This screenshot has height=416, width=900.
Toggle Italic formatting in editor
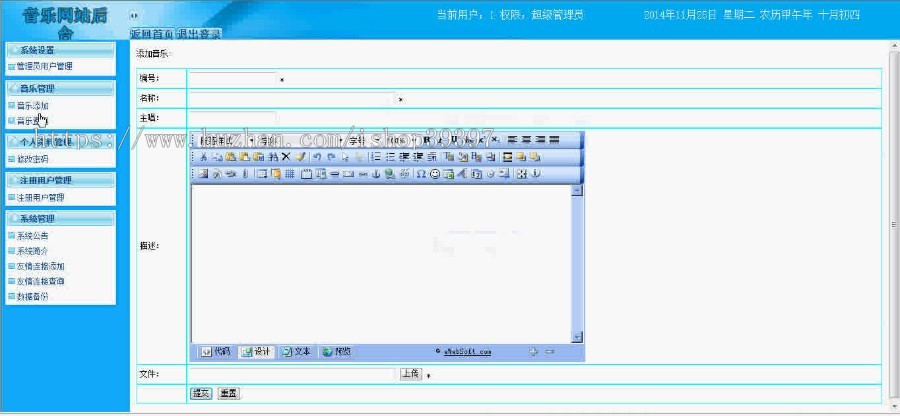(440, 139)
